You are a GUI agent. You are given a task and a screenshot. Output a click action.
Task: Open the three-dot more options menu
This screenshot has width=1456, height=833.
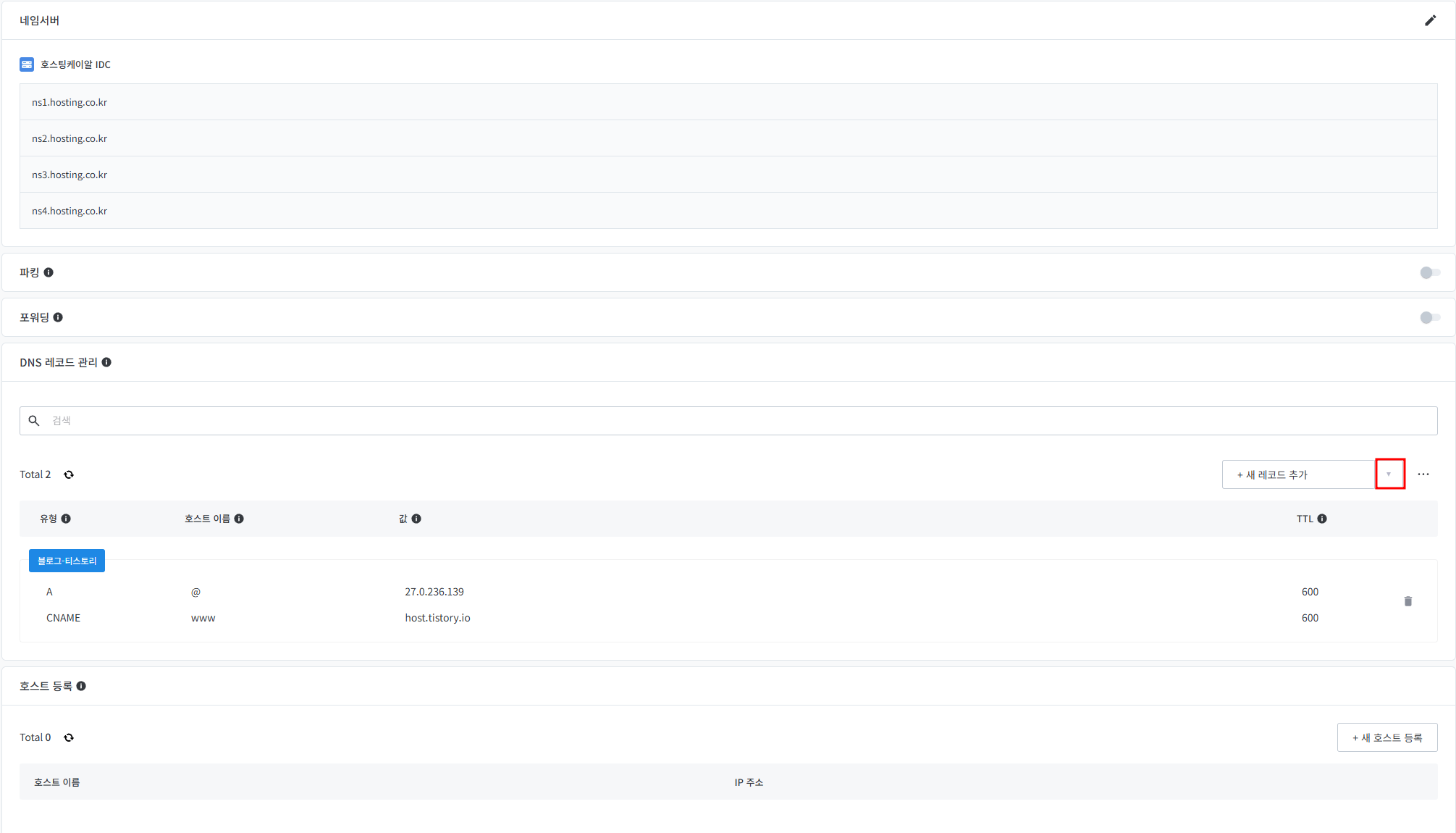1423,474
